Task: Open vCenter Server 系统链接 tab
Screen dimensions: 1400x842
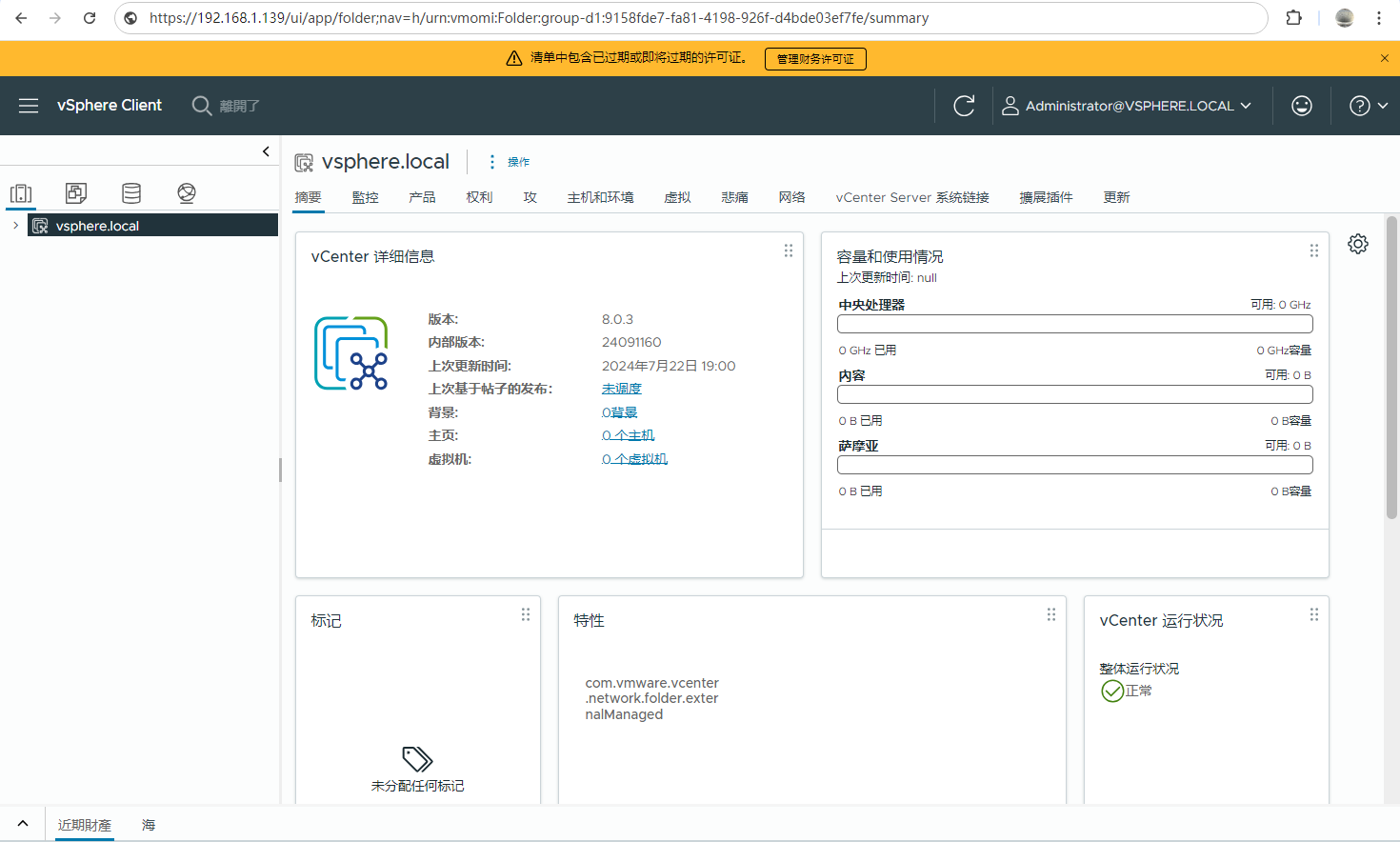Action: click(912, 197)
